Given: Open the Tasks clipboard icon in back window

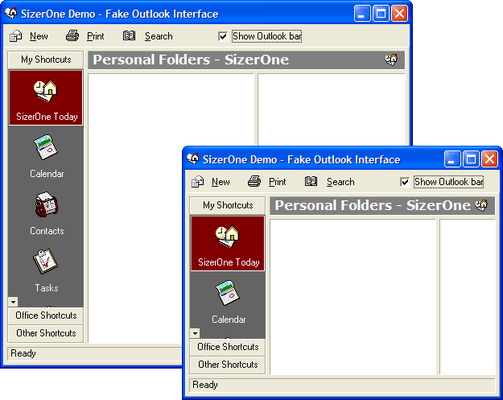Looking at the screenshot, I should click(x=45, y=262).
